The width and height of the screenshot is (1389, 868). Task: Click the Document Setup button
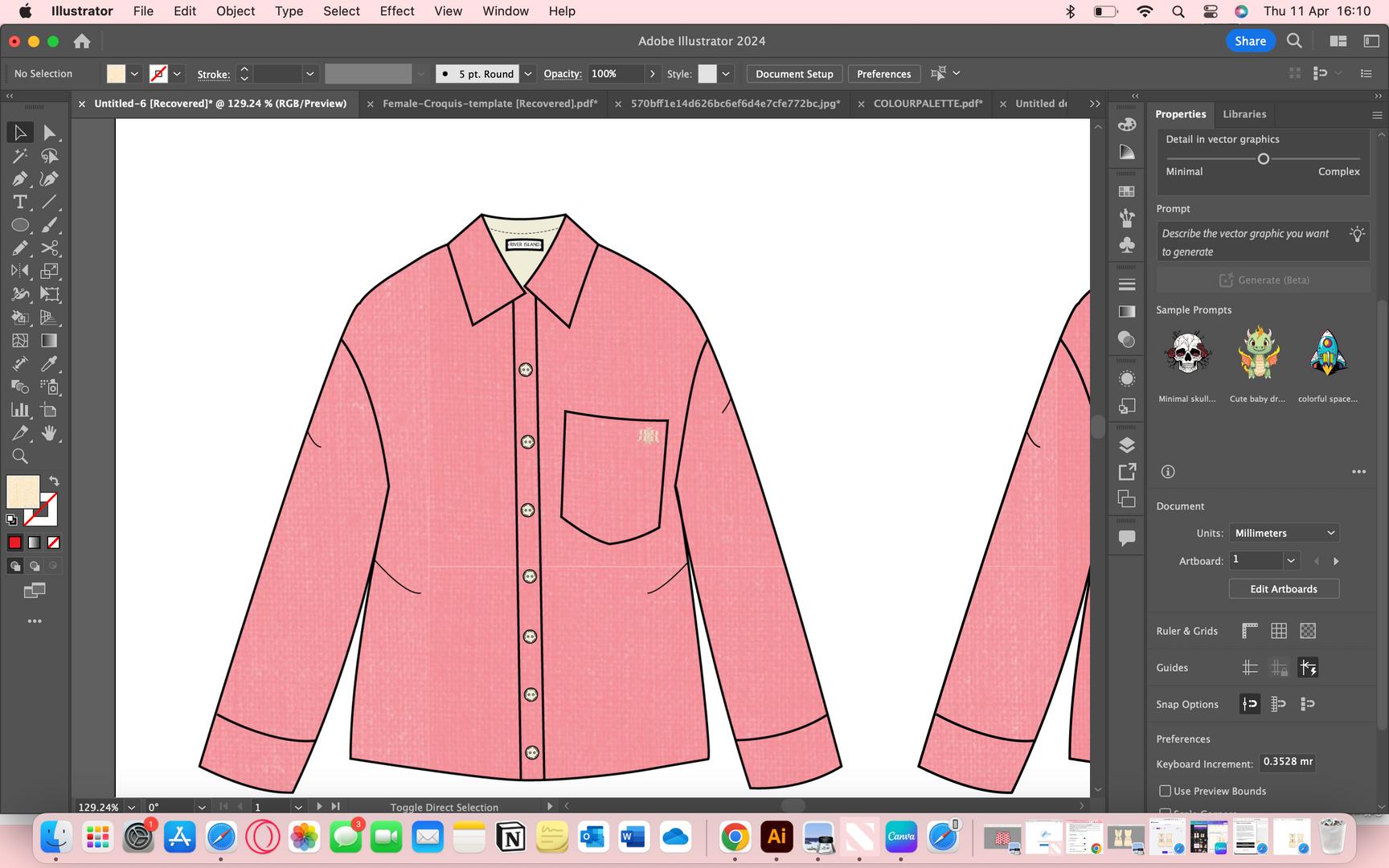coord(794,74)
